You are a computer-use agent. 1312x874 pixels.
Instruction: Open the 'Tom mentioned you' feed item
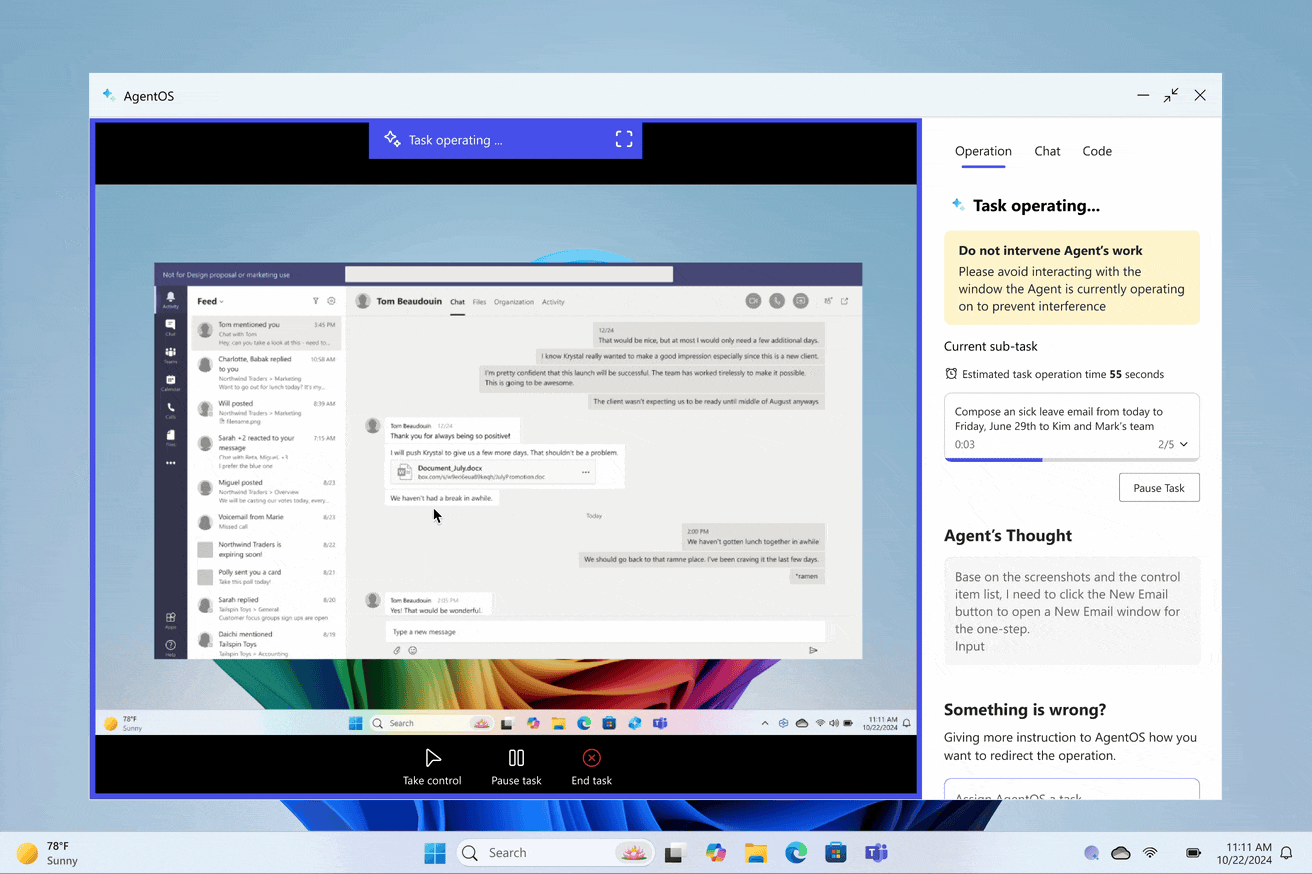tap(266, 333)
